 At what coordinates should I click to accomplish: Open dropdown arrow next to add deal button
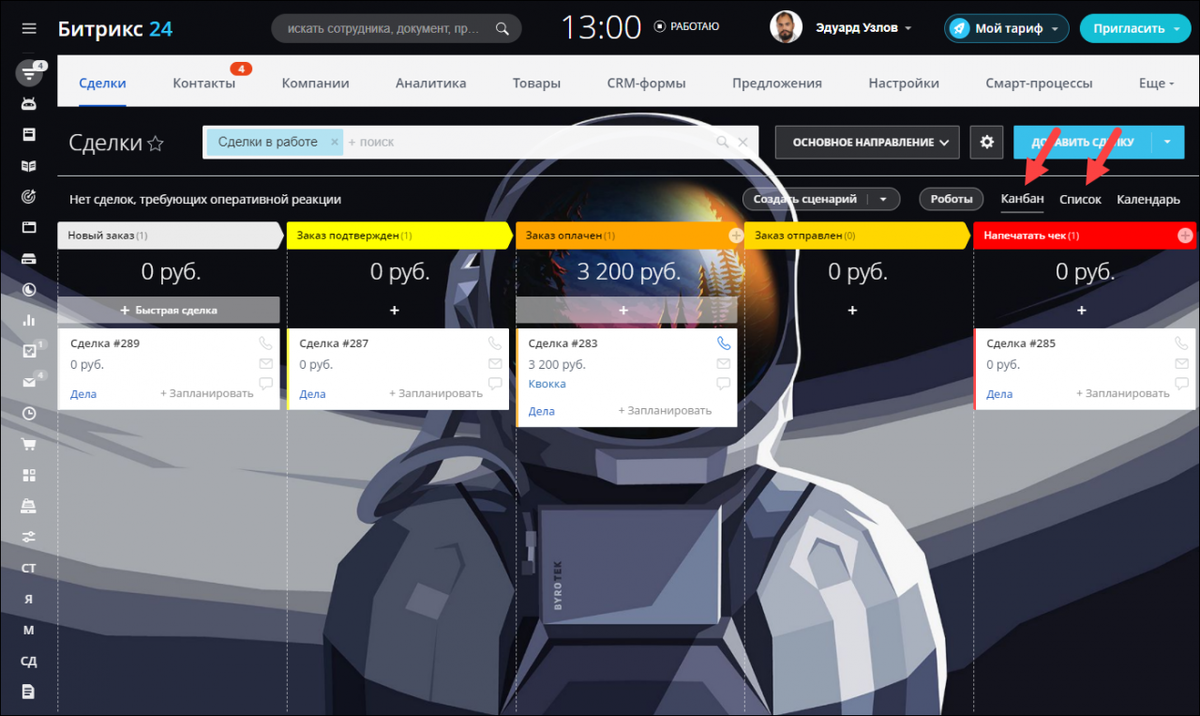point(1167,142)
